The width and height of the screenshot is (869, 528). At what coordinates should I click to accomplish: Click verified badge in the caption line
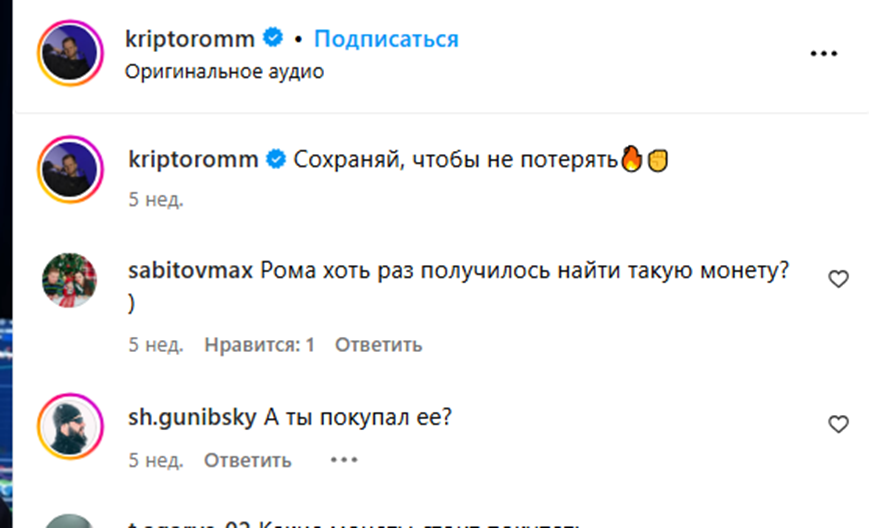pyautogui.click(x=272, y=160)
